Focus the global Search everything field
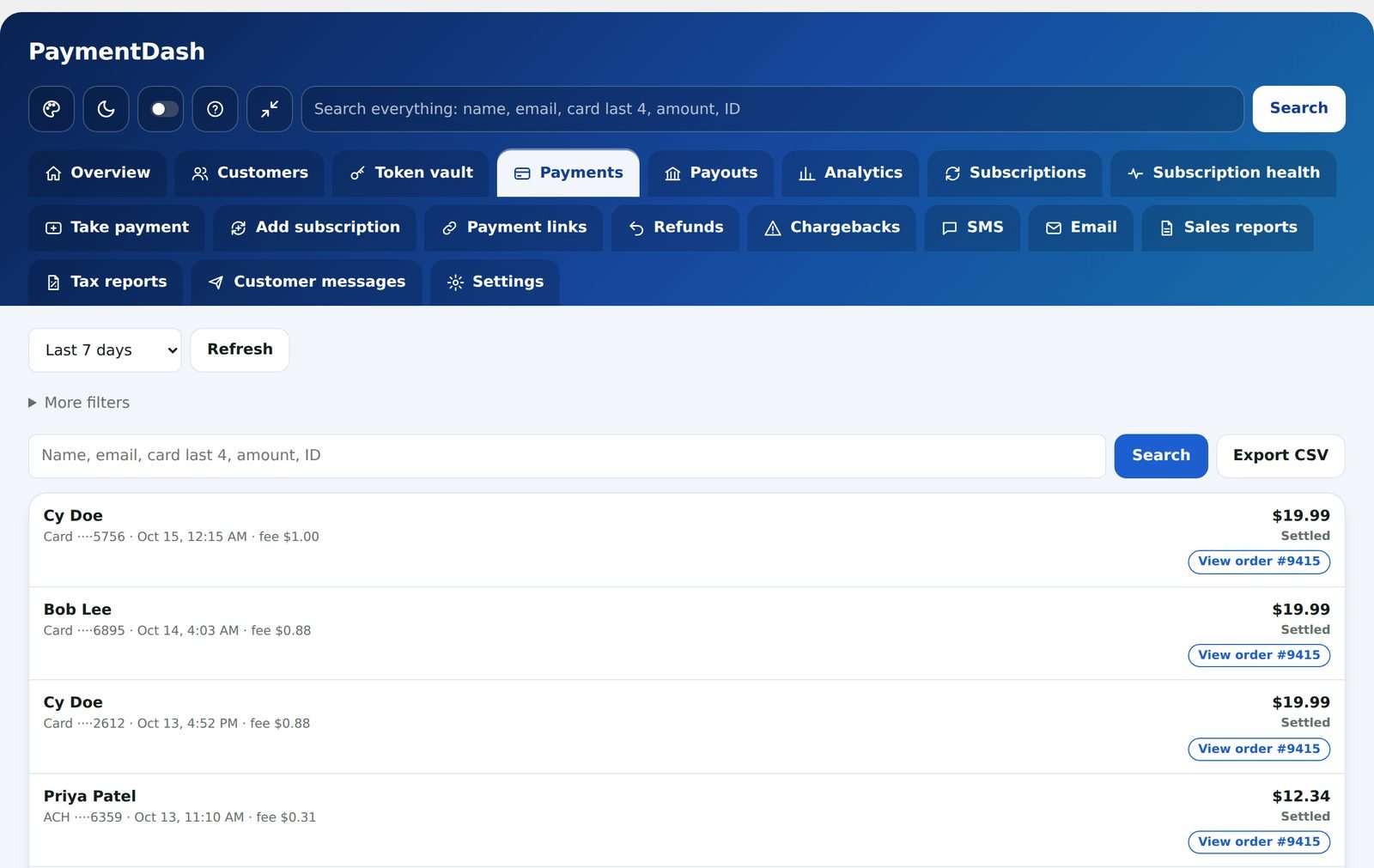 [x=772, y=109]
